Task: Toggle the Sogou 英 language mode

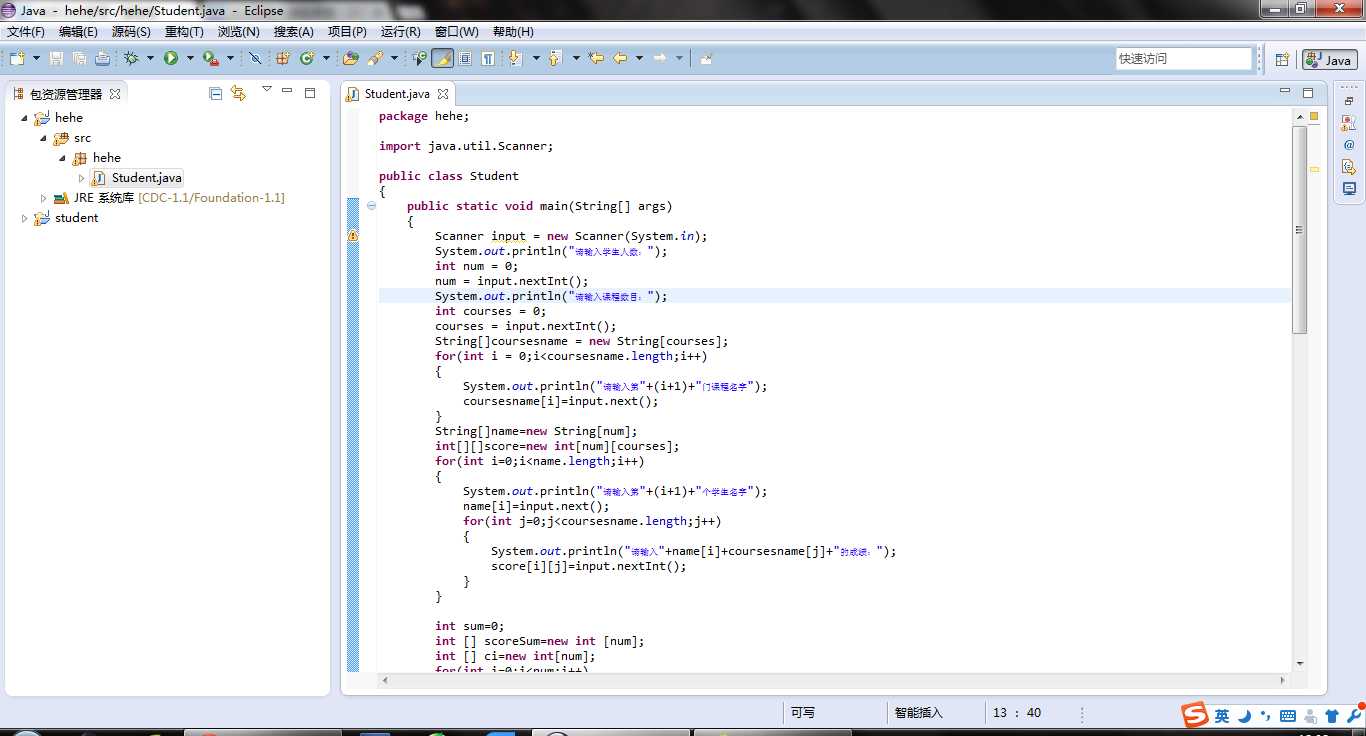Action: pyautogui.click(x=1222, y=716)
